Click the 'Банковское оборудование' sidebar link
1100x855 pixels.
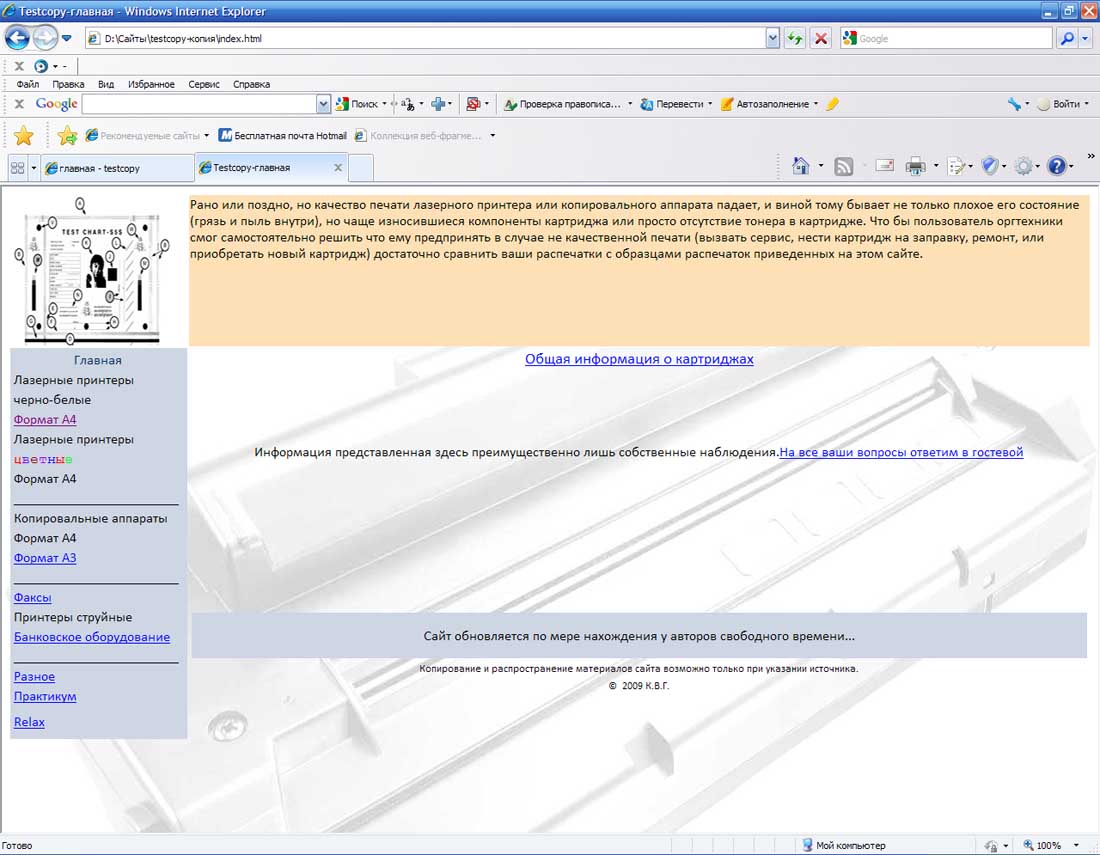tap(92, 637)
